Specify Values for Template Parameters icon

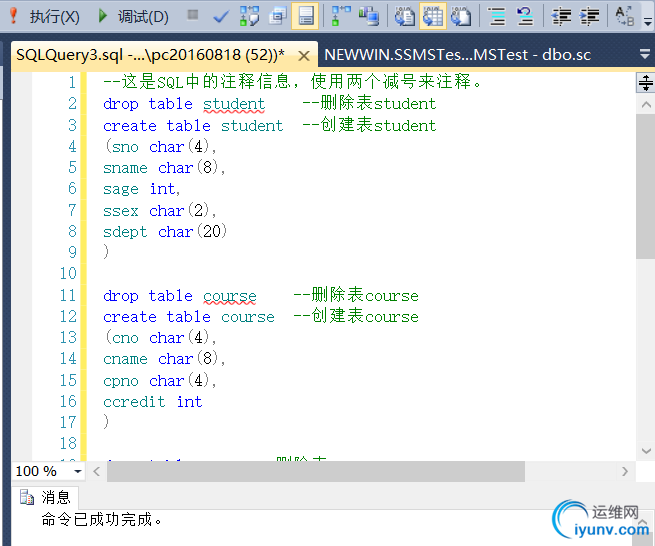click(625, 16)
